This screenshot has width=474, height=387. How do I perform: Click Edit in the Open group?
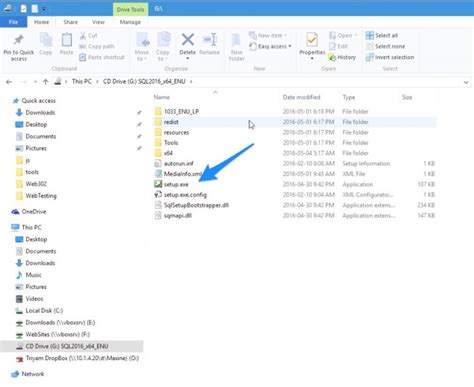(338, 46)
